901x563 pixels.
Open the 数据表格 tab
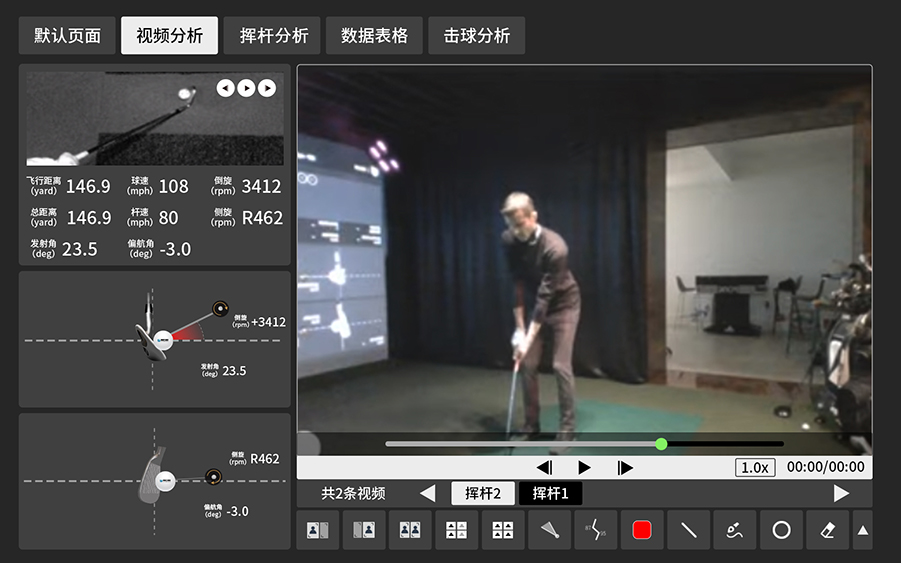point(374,36)
